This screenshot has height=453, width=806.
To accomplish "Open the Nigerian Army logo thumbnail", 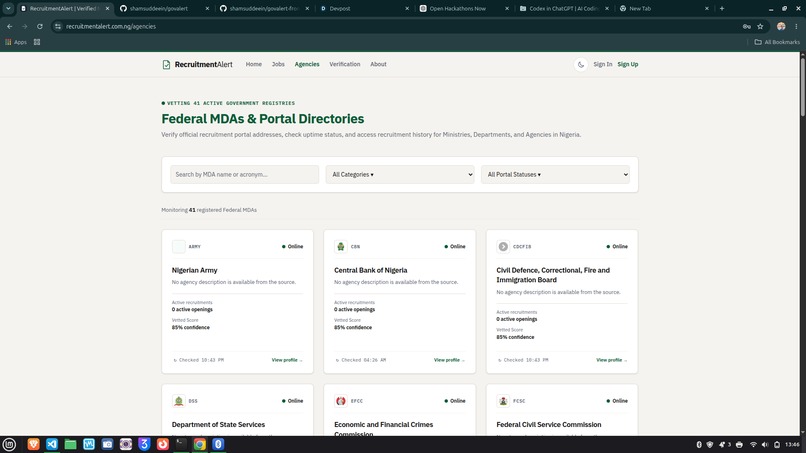I will (x=178, y=246).
